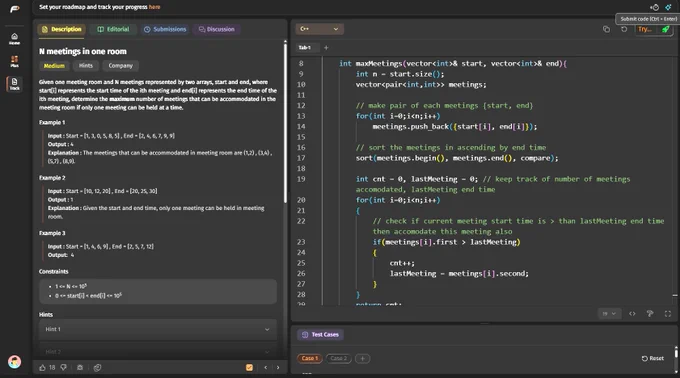Select test Case 1
This screenshot has height=378, width=680.
click(x=310, y=358)
